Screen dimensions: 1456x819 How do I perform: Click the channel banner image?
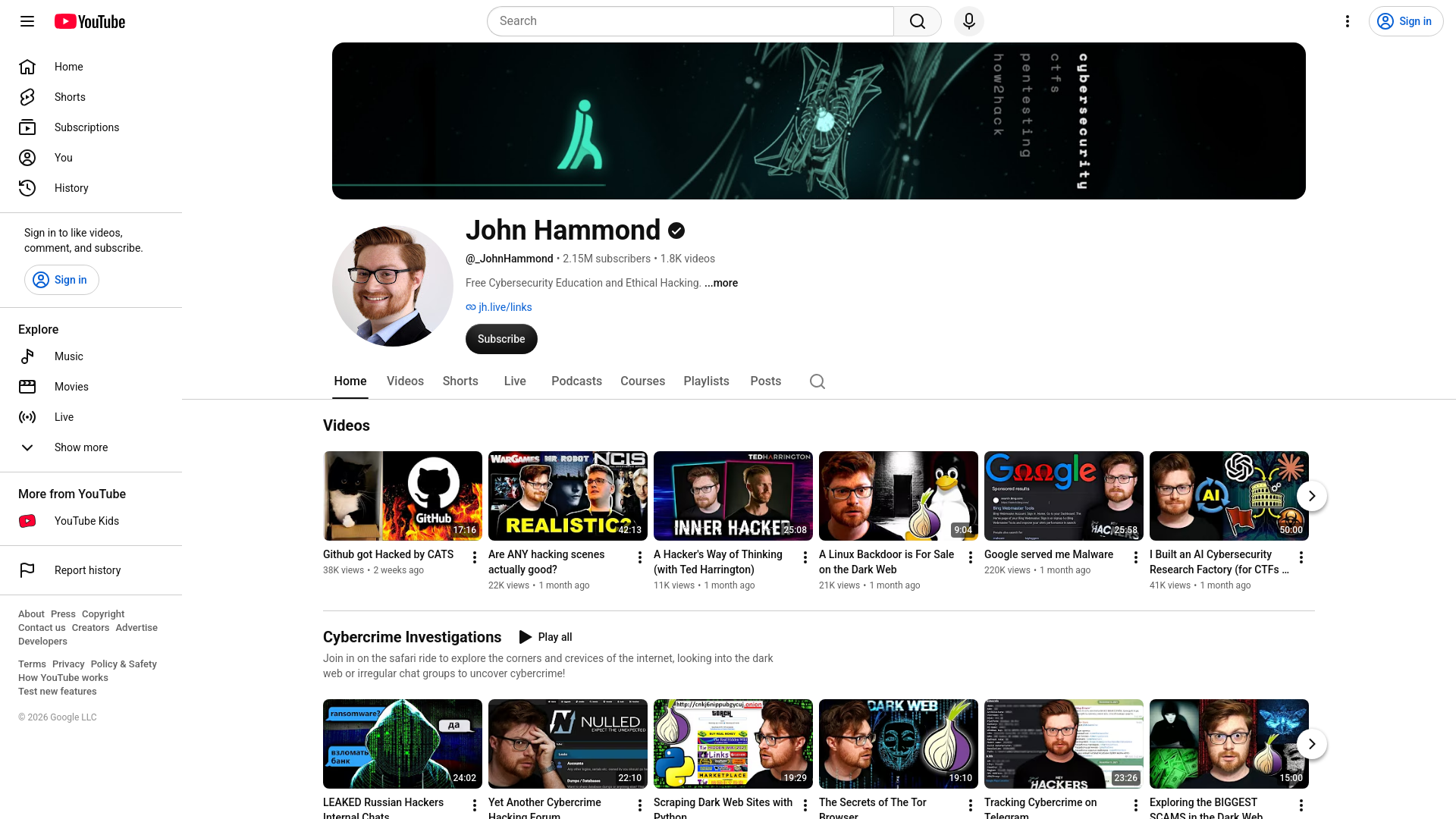819,121
